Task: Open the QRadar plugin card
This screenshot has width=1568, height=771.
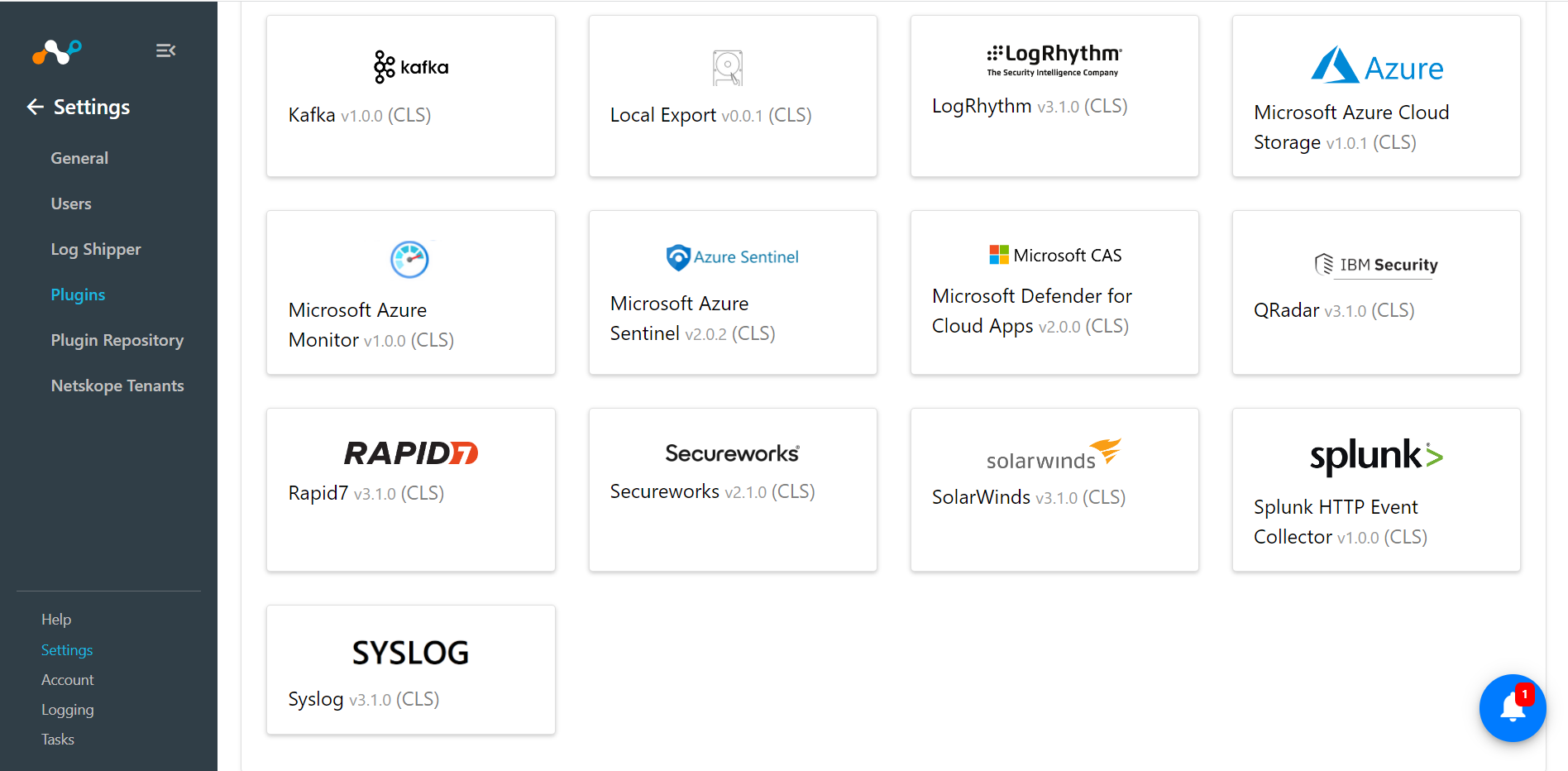Action: [x=1376, y=292]
